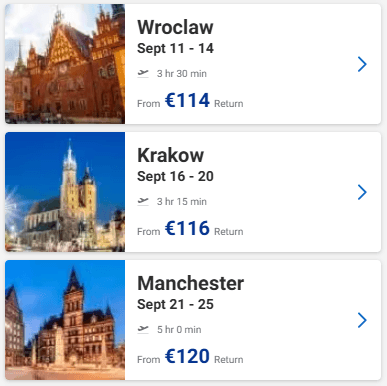387x386 pixels.
Task: Select the Sept 11 - 14 dates
Action: 175,49
